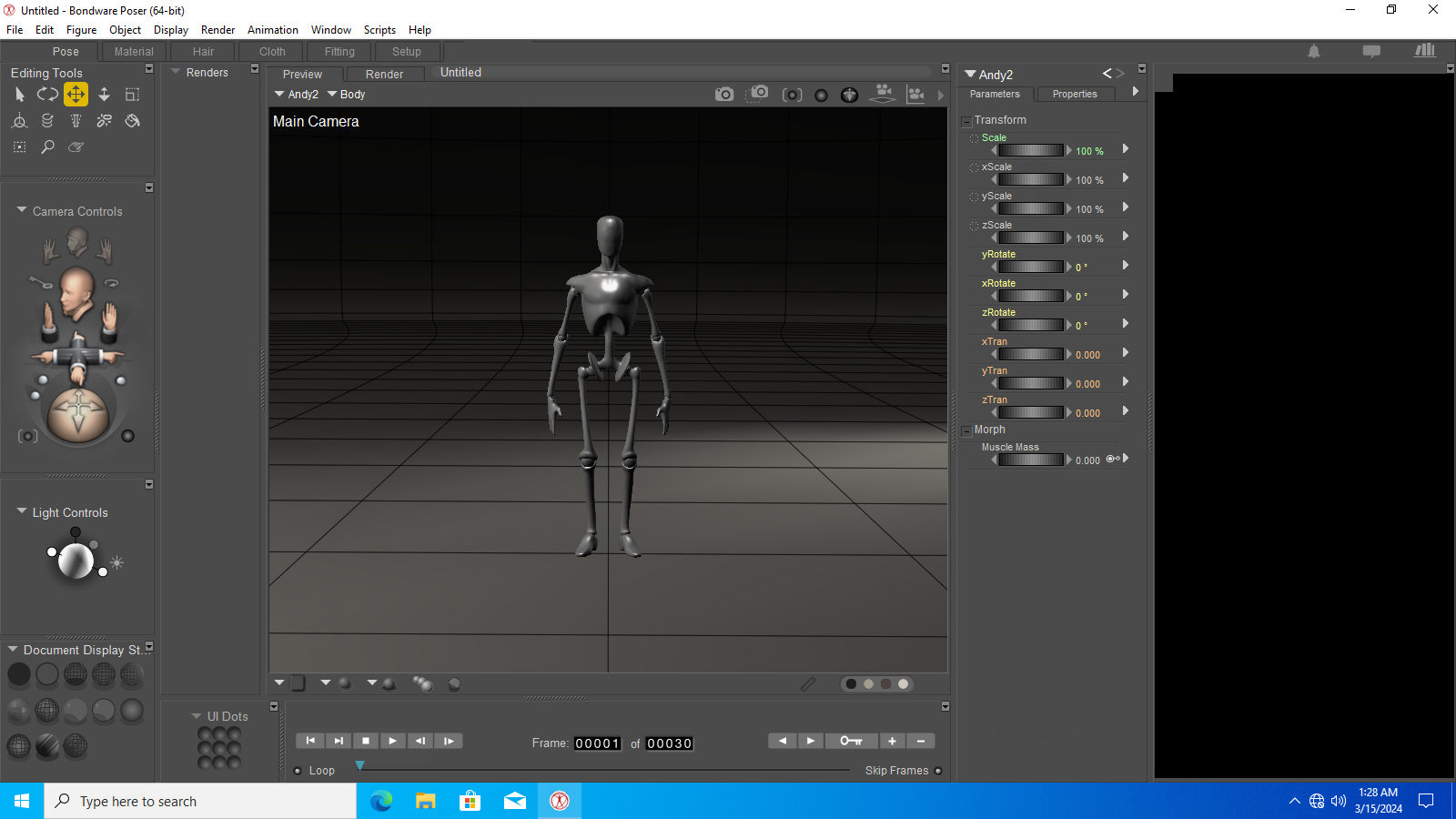The image size is (1456, 819).
Task: Click the ruler measurement icon below viewport
Action: coord(807,683)
